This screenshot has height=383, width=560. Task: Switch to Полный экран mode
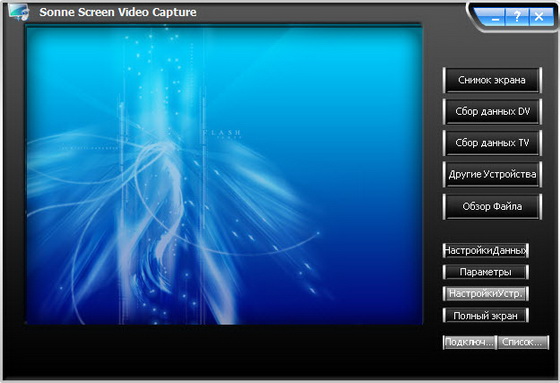click(486, 315)
